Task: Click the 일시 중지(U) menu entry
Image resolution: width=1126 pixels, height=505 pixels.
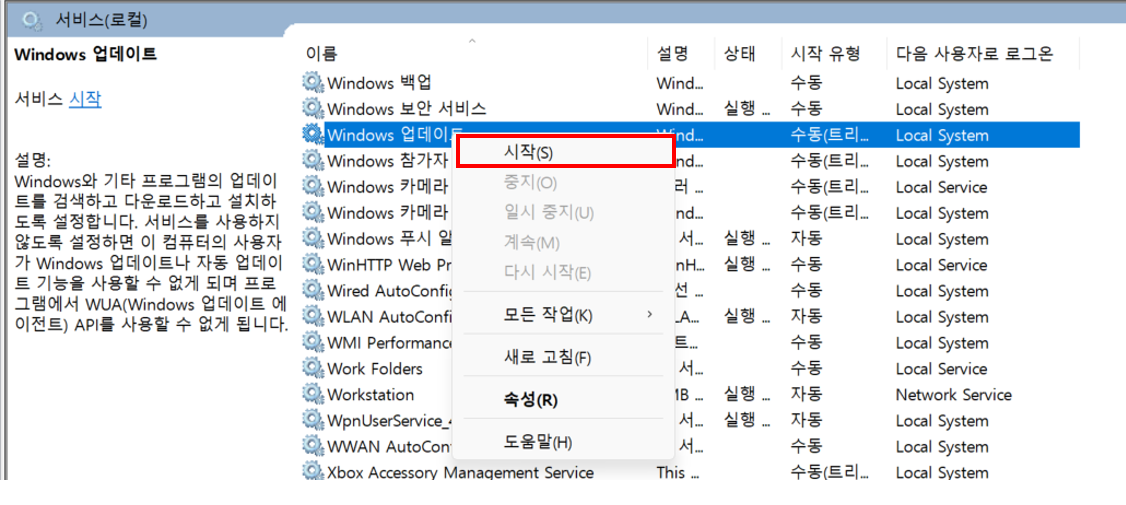Action: 564,213
